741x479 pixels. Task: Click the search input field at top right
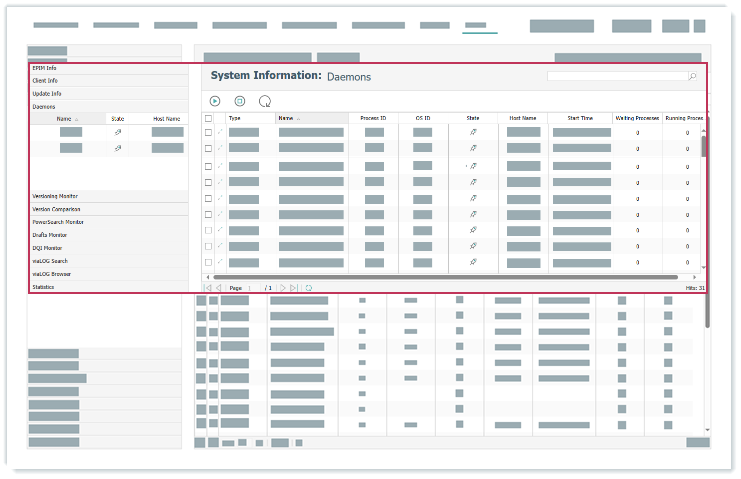pos(615,76)
